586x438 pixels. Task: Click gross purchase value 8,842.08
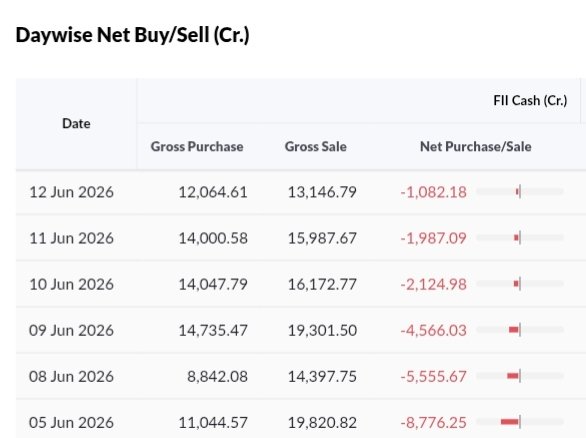(x=218, y=376)
